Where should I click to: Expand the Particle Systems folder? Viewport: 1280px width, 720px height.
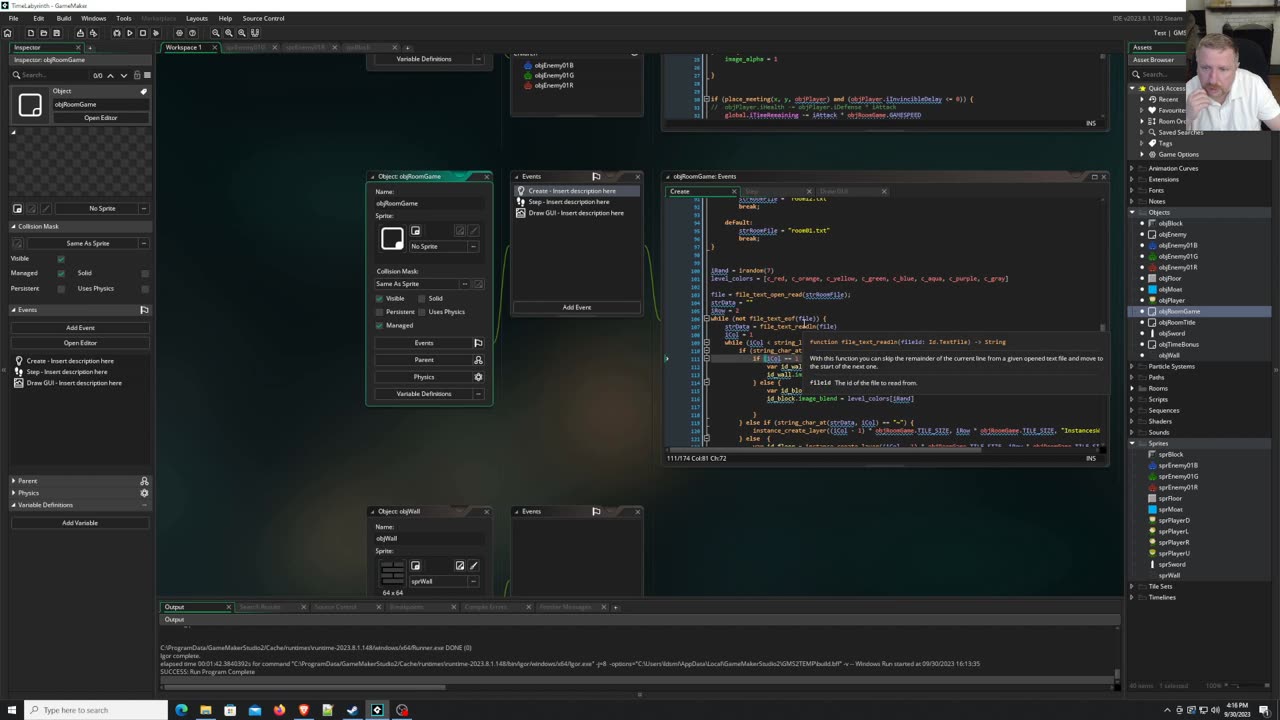pos(1132,366)
